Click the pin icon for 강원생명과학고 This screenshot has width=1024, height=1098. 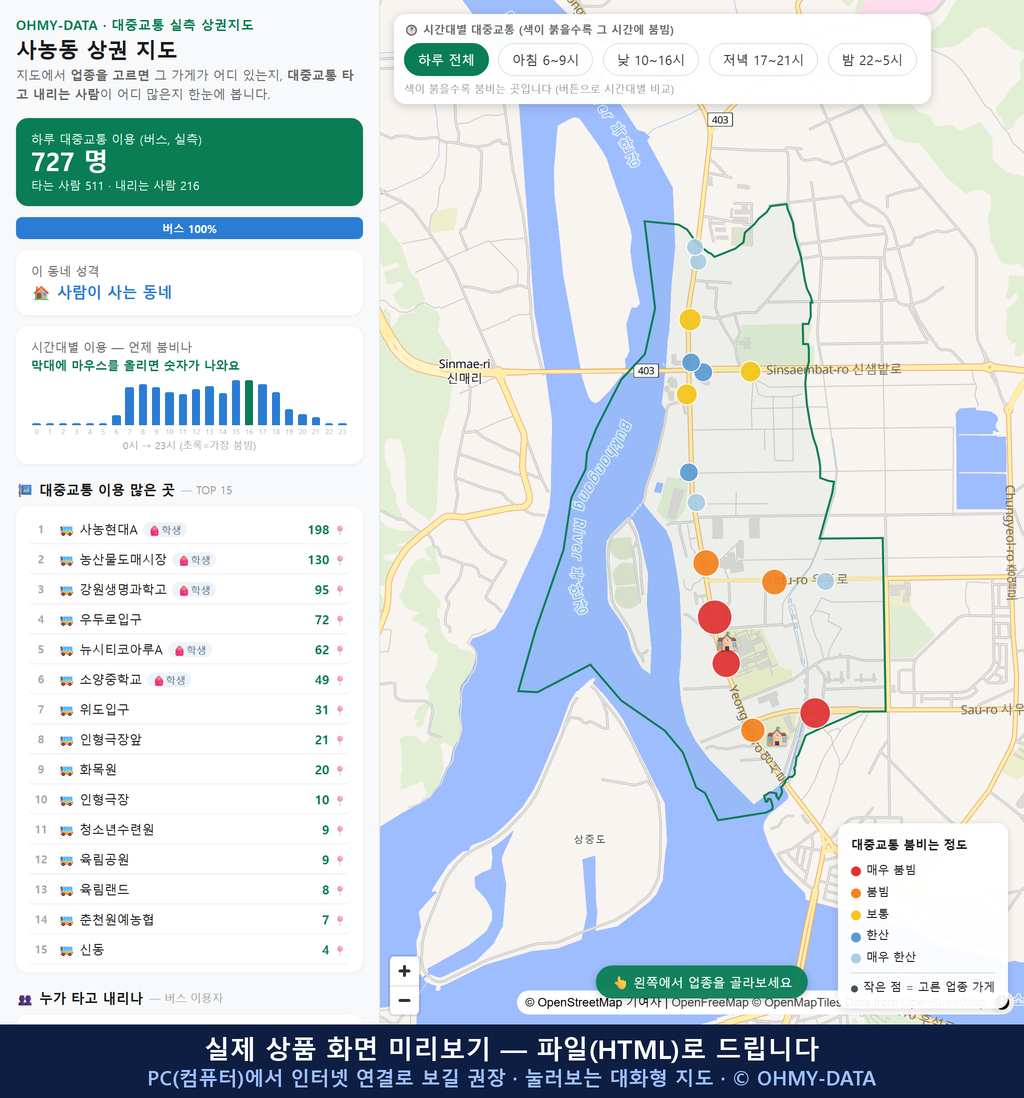click(340, 590)
